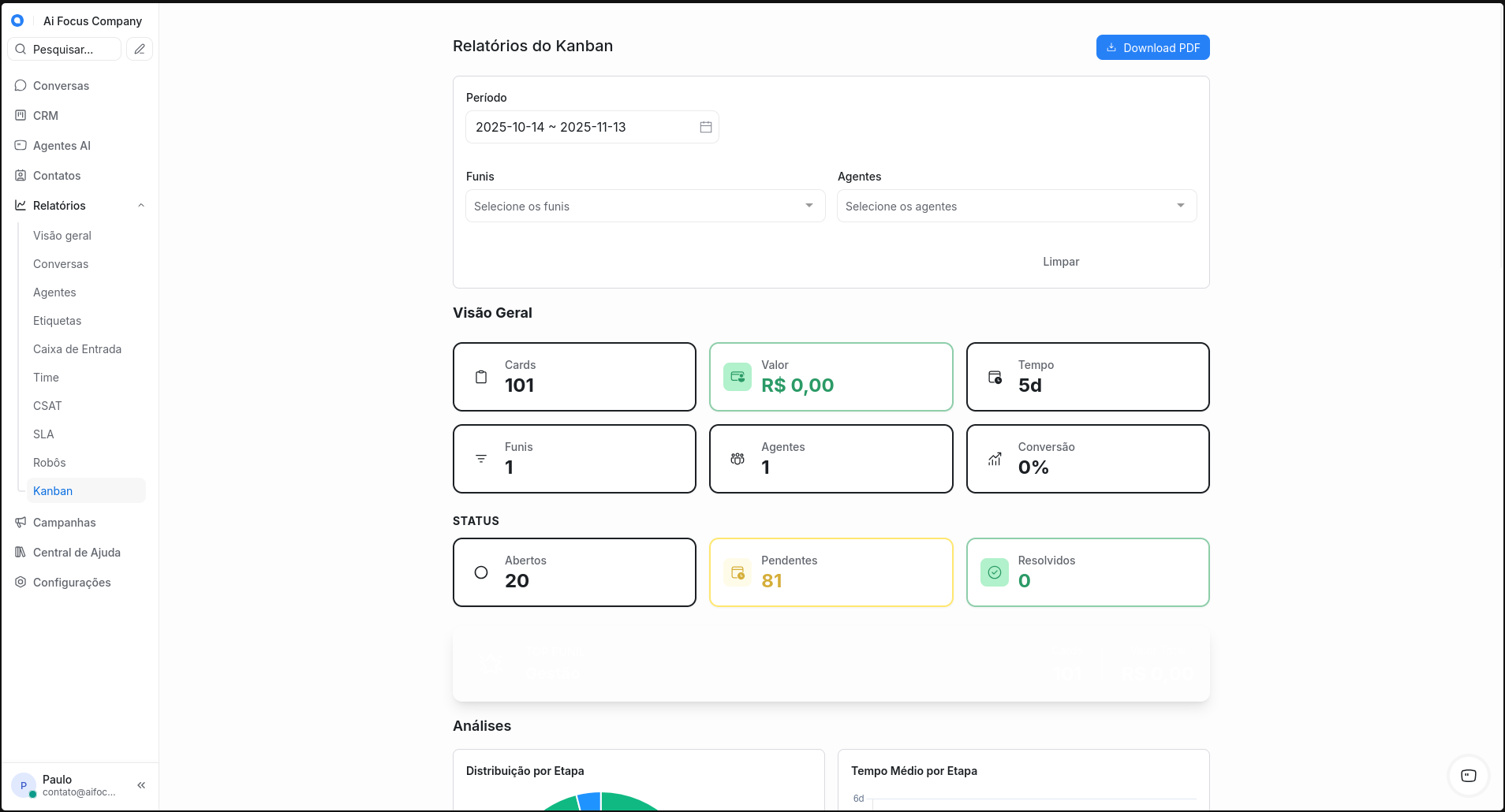Open the Agentes AI section icon

point(20,145)
